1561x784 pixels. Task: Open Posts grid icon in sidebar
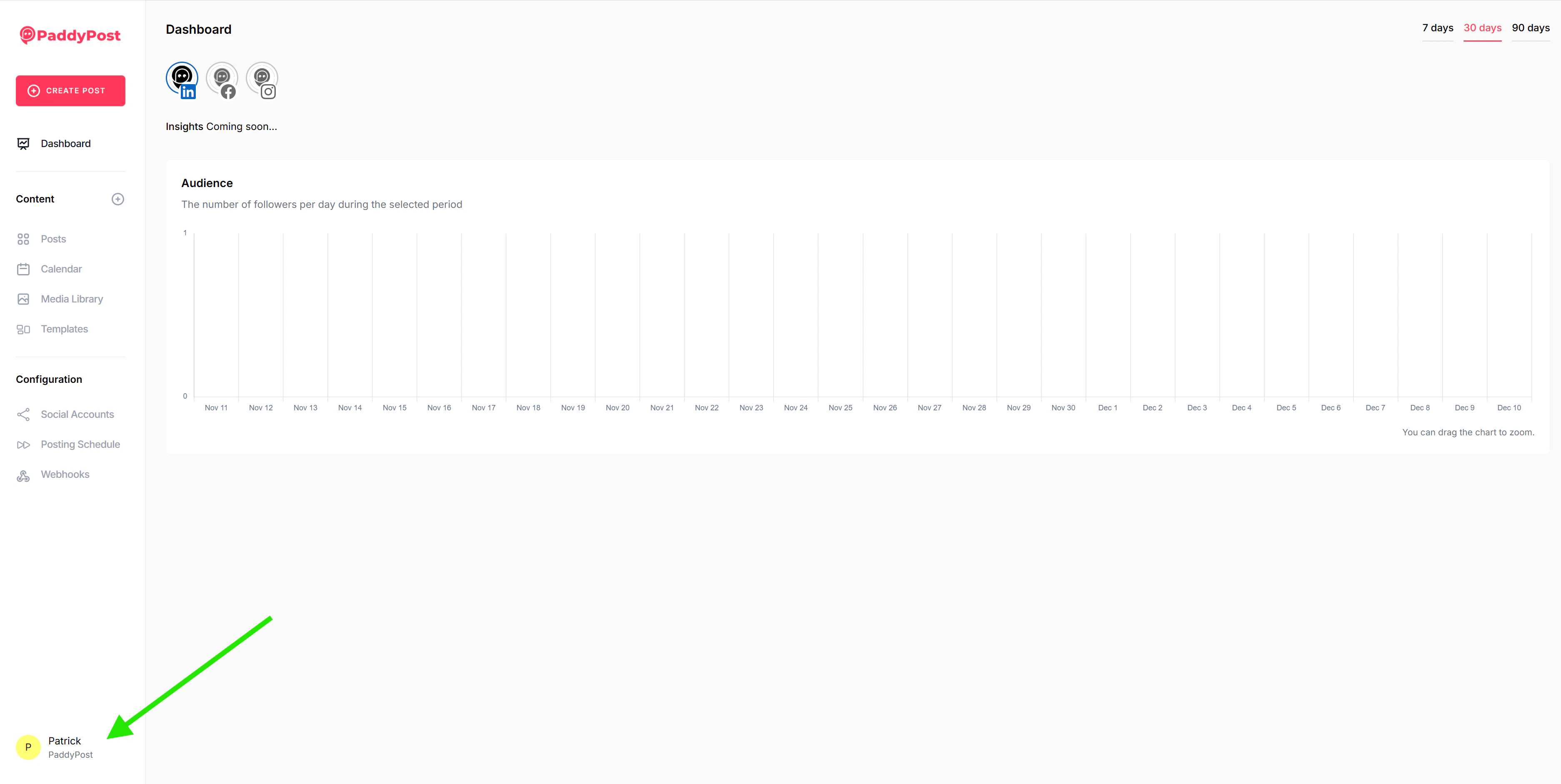24,239
